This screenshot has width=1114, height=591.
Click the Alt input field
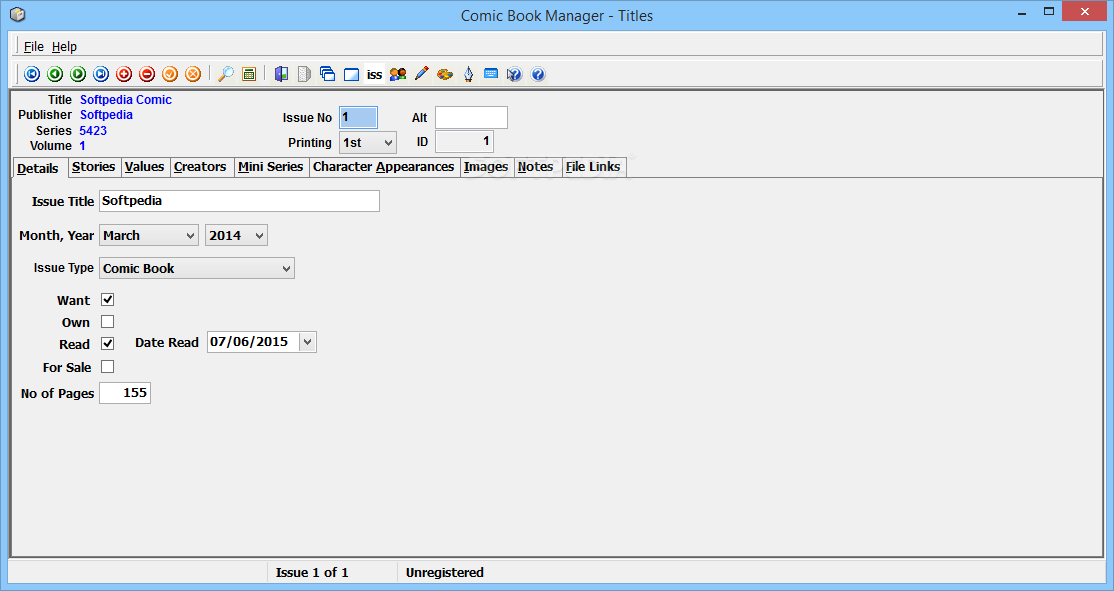point(471,117)
